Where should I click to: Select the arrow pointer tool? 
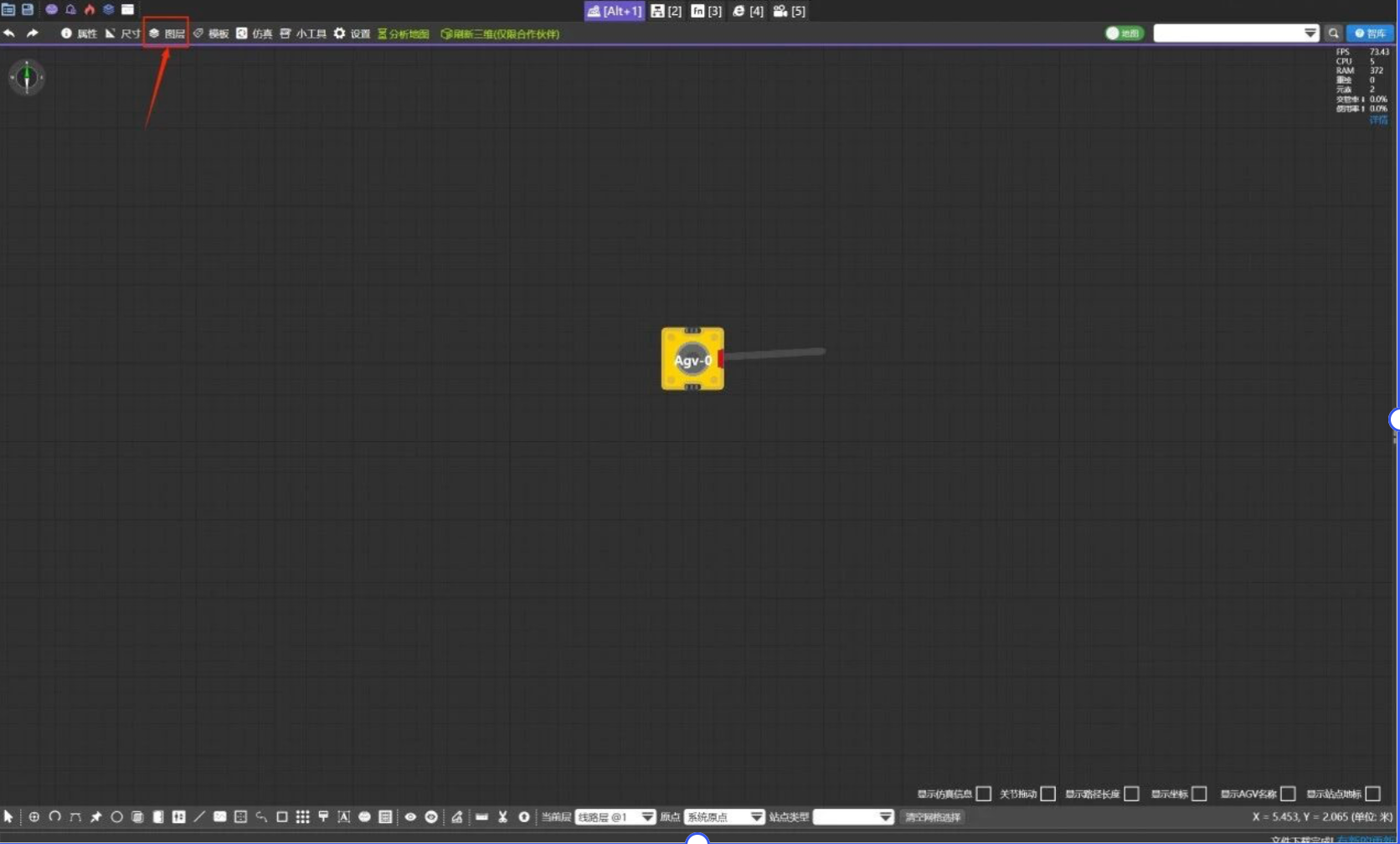8,816
